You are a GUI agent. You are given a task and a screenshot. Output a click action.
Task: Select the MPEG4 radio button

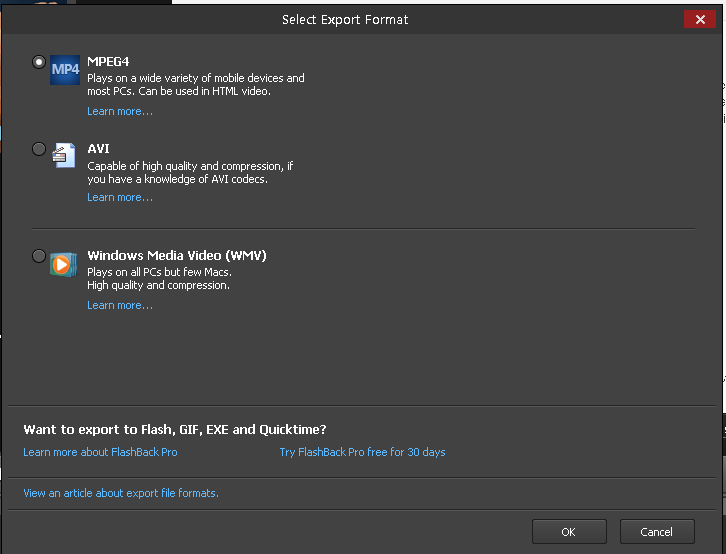[39, 62]
